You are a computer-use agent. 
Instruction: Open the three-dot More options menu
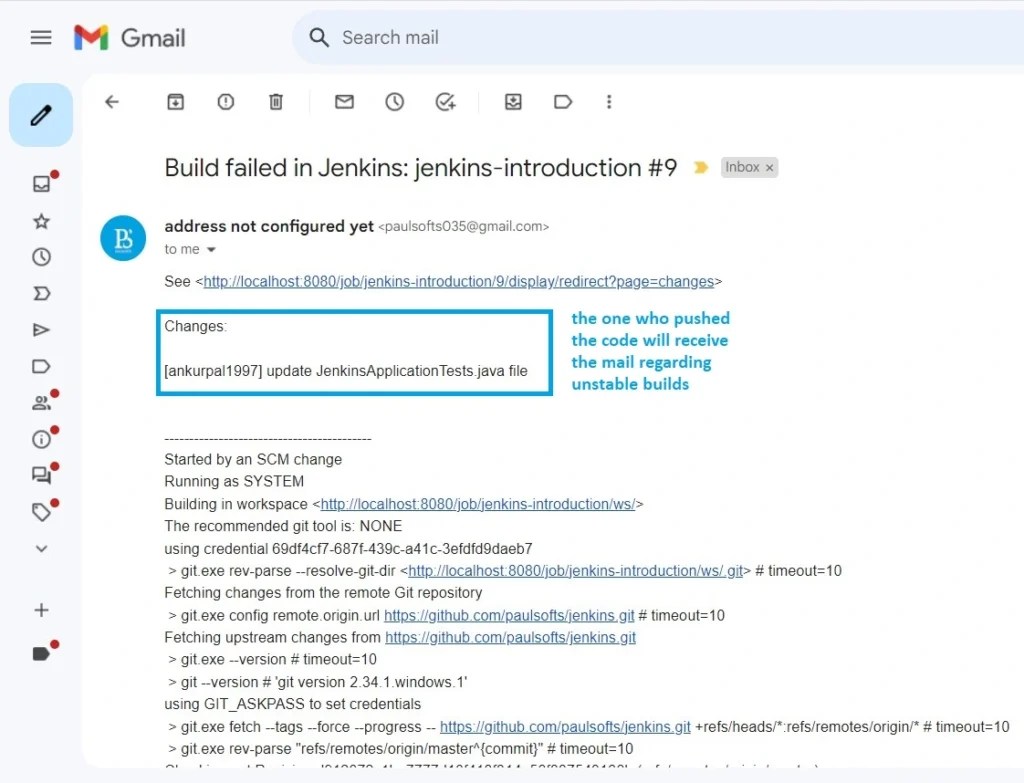click(x=609, y=101)
